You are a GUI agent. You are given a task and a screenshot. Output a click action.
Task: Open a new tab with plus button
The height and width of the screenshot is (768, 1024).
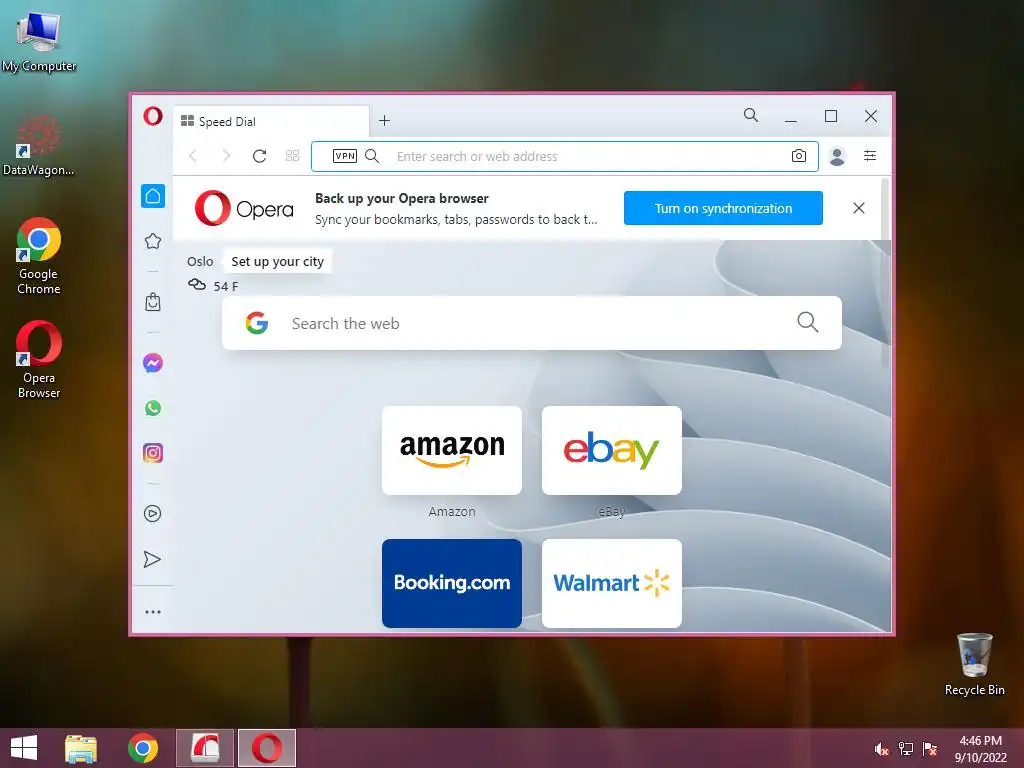click(x=385, y=120)
